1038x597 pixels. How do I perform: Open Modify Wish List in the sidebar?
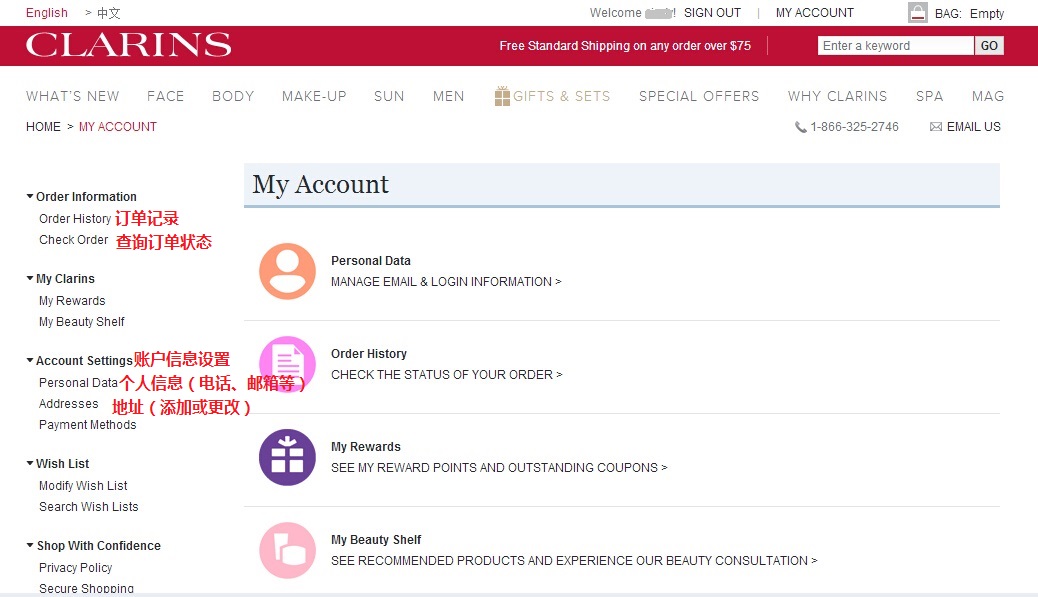[x=83, y=486]
